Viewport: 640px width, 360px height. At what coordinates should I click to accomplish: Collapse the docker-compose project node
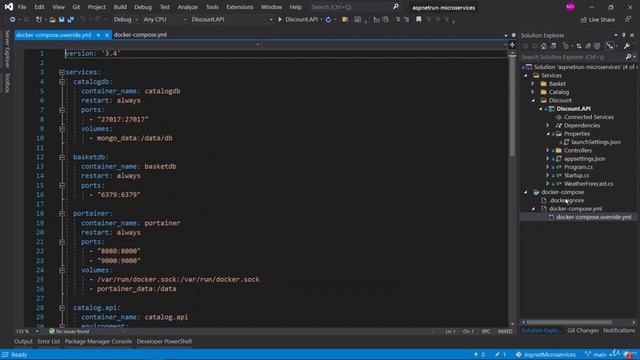[525, 192]
